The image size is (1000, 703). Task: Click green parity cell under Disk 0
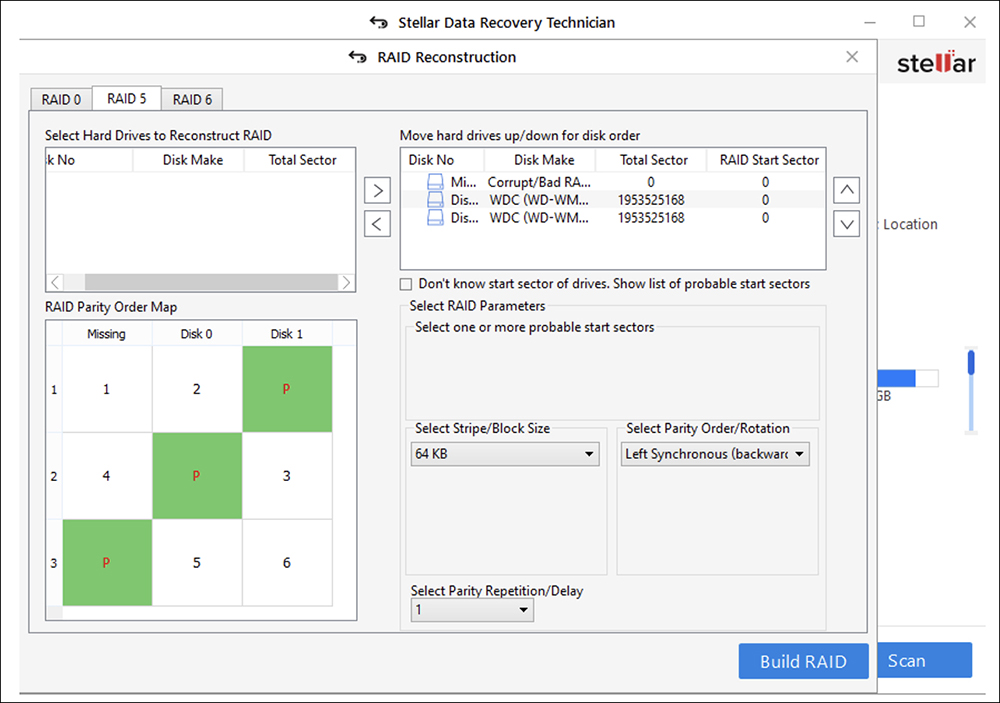point(197,476)
